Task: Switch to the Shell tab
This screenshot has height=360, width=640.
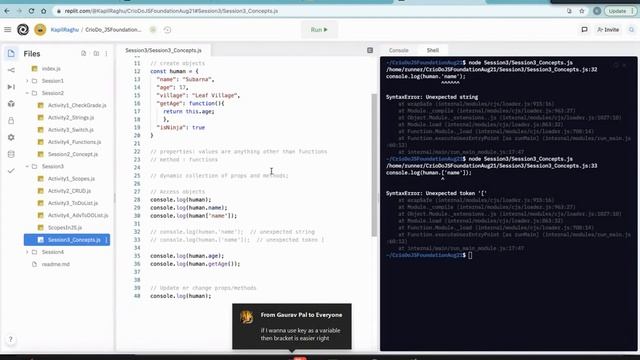Action: pos(433,50)
